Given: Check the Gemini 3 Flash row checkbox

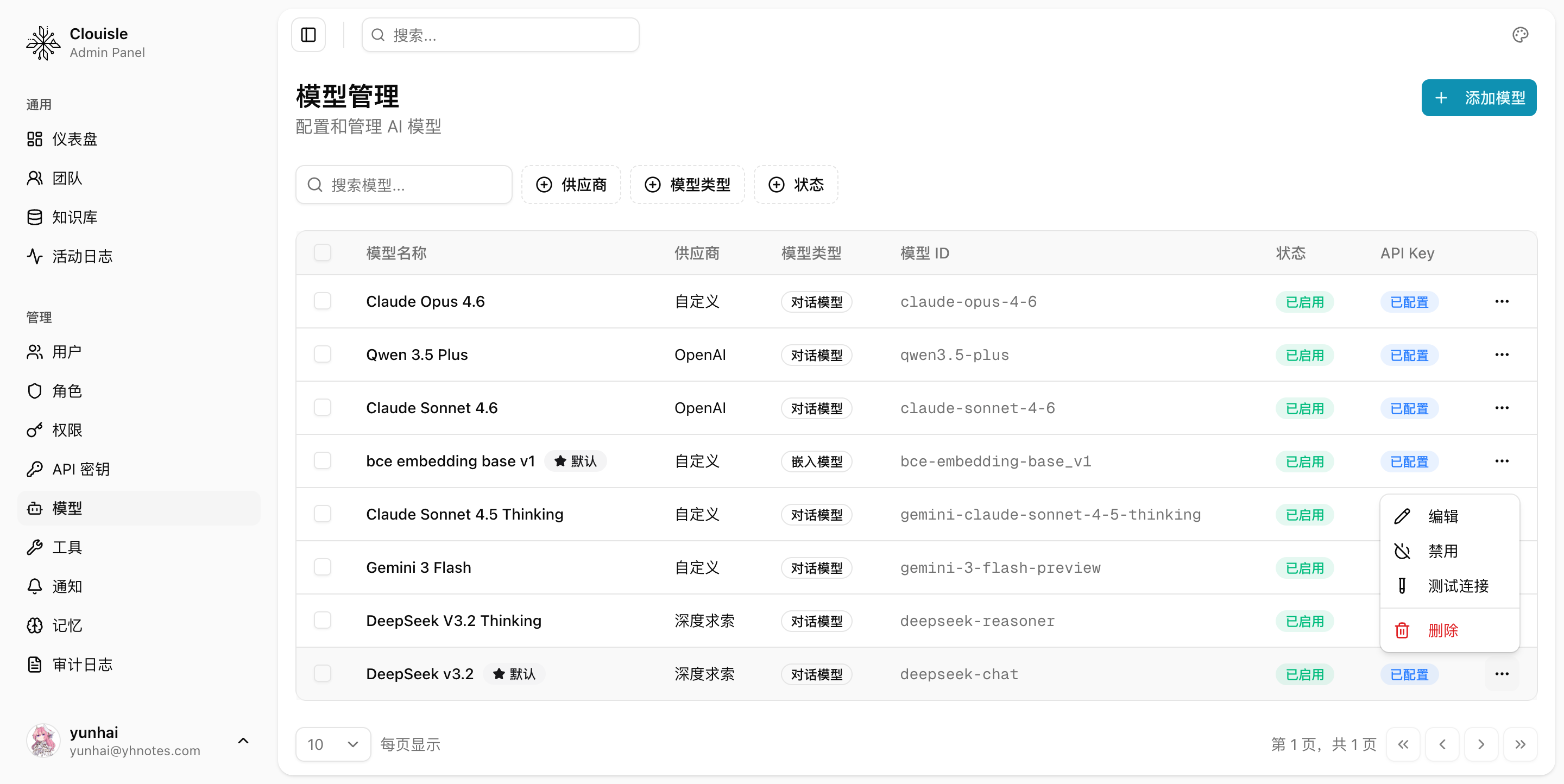Looking at the screenshot, I should [x=323, y=567].
